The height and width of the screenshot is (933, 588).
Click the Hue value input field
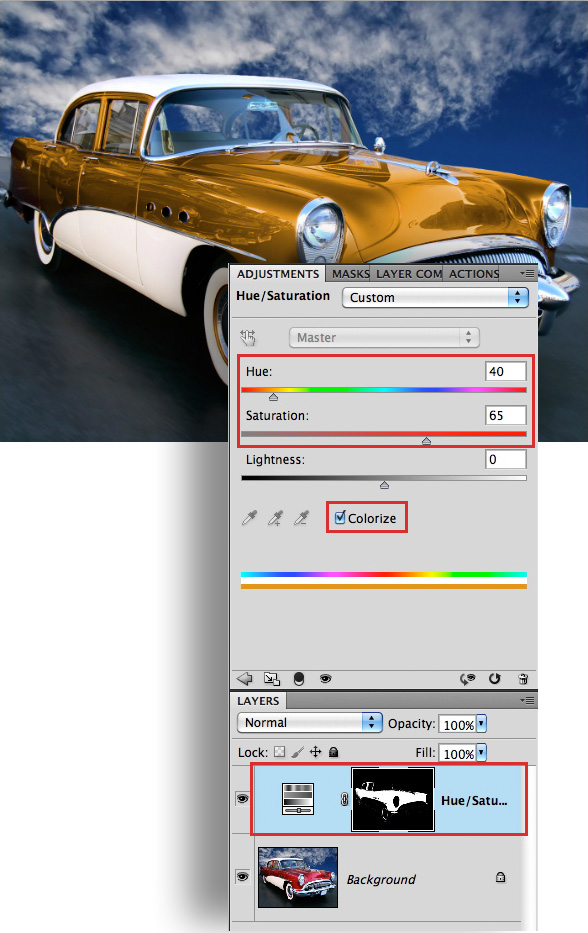click(505, 371)
